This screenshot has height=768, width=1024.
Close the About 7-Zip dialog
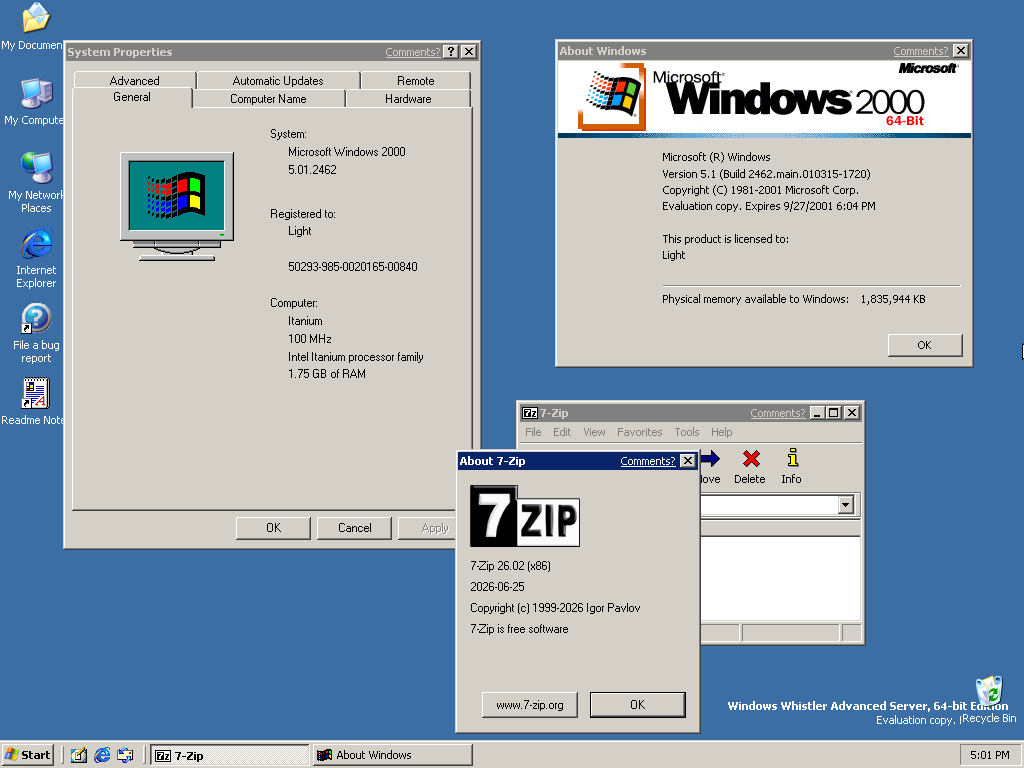pyautogui.click(x=688, y=460)
